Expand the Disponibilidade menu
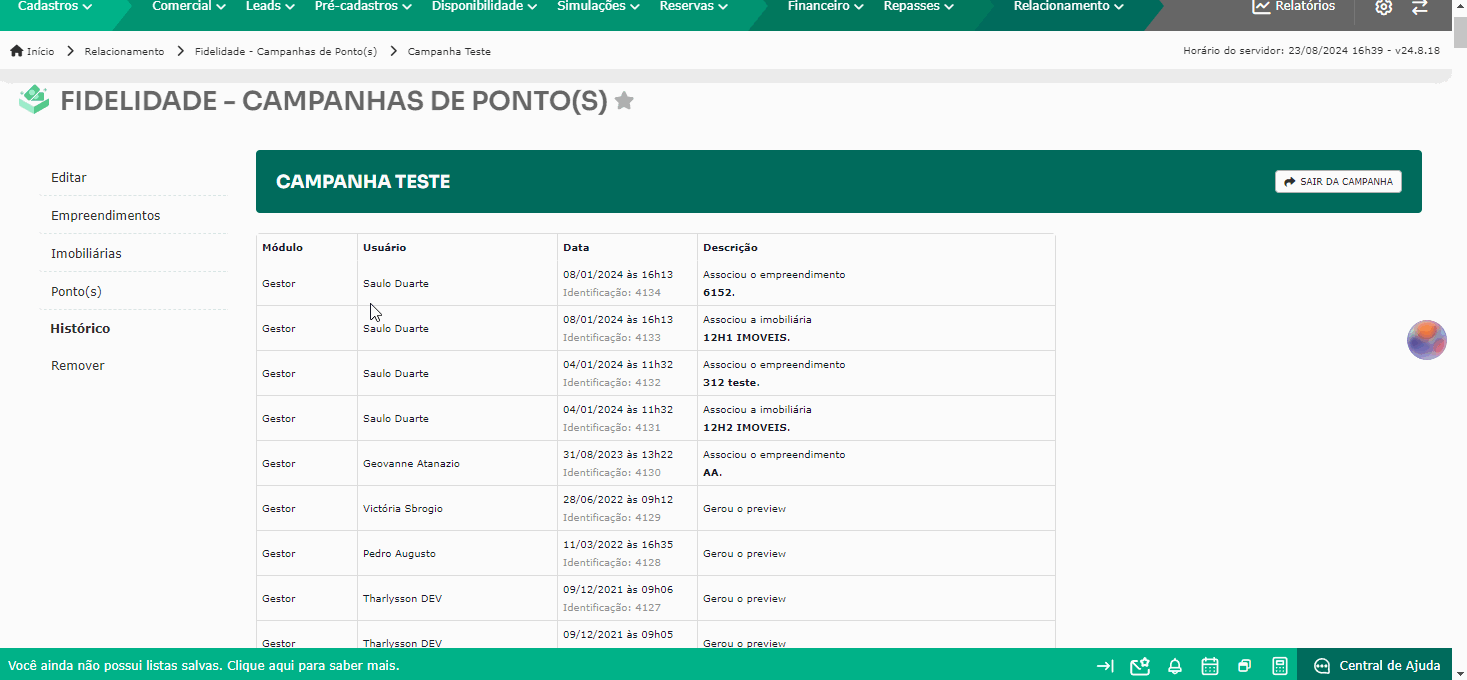1467x680 pixels. coord(484,6)
